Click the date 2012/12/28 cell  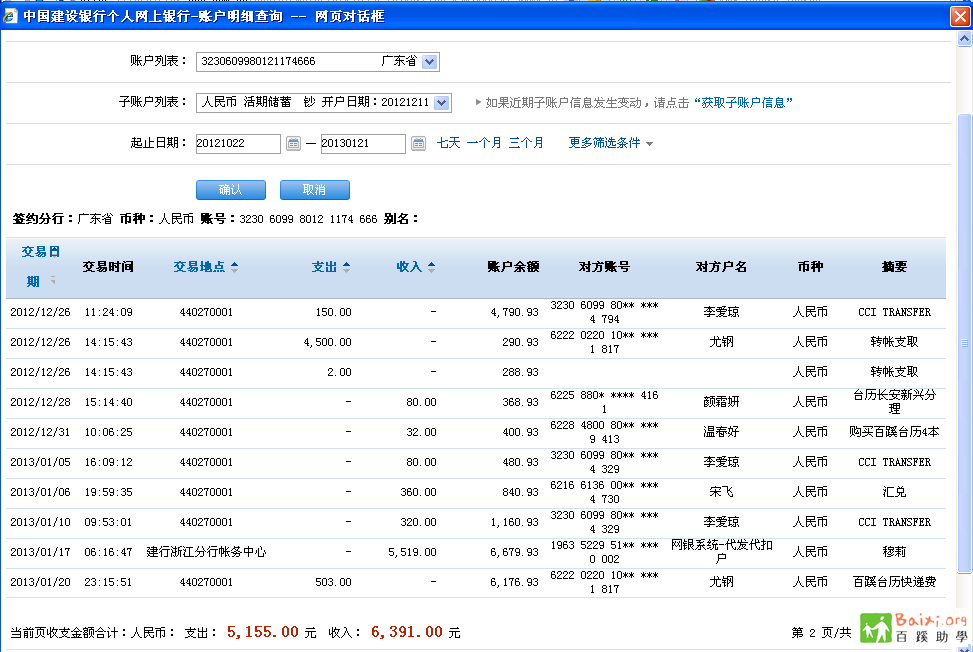[40, 402]
